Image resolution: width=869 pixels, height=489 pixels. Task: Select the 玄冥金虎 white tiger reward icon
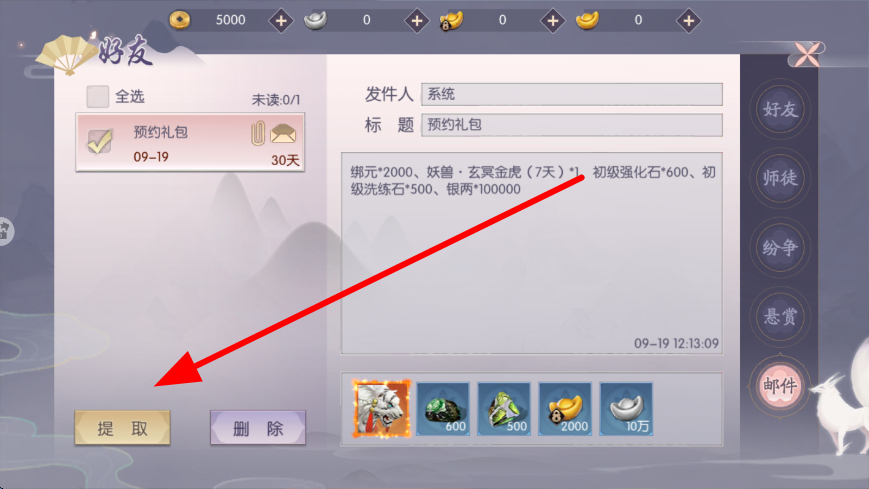pyautogui.click(x=382, y=409)
